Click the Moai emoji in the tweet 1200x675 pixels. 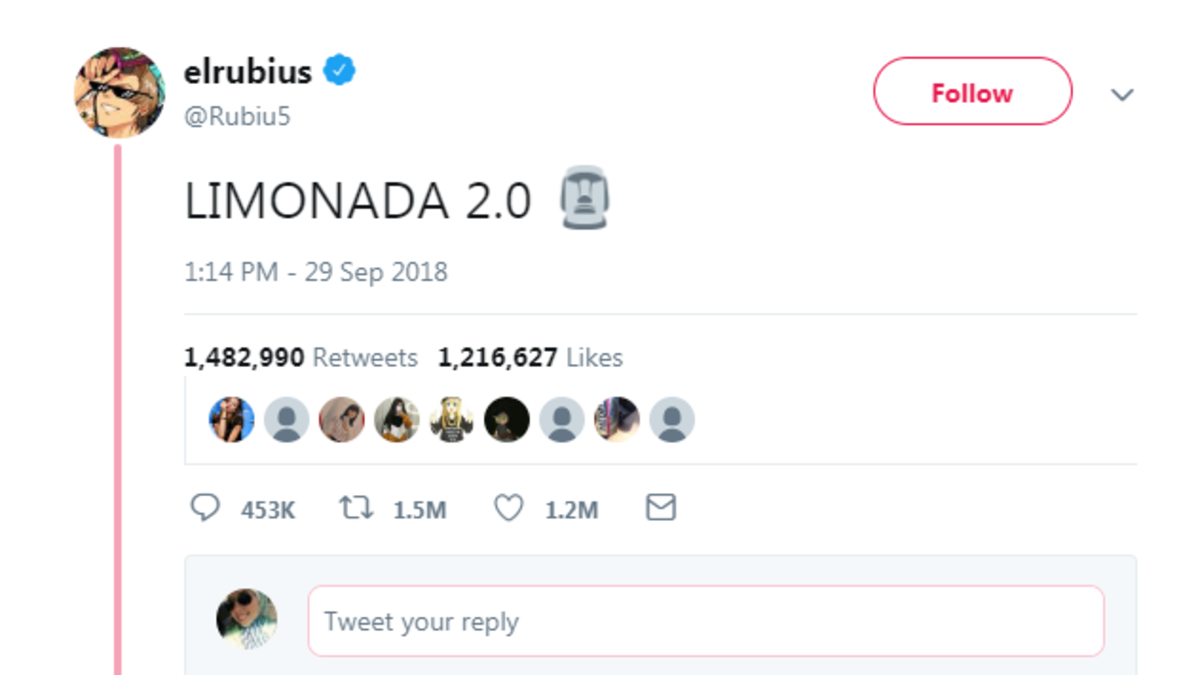coord(586,200)
